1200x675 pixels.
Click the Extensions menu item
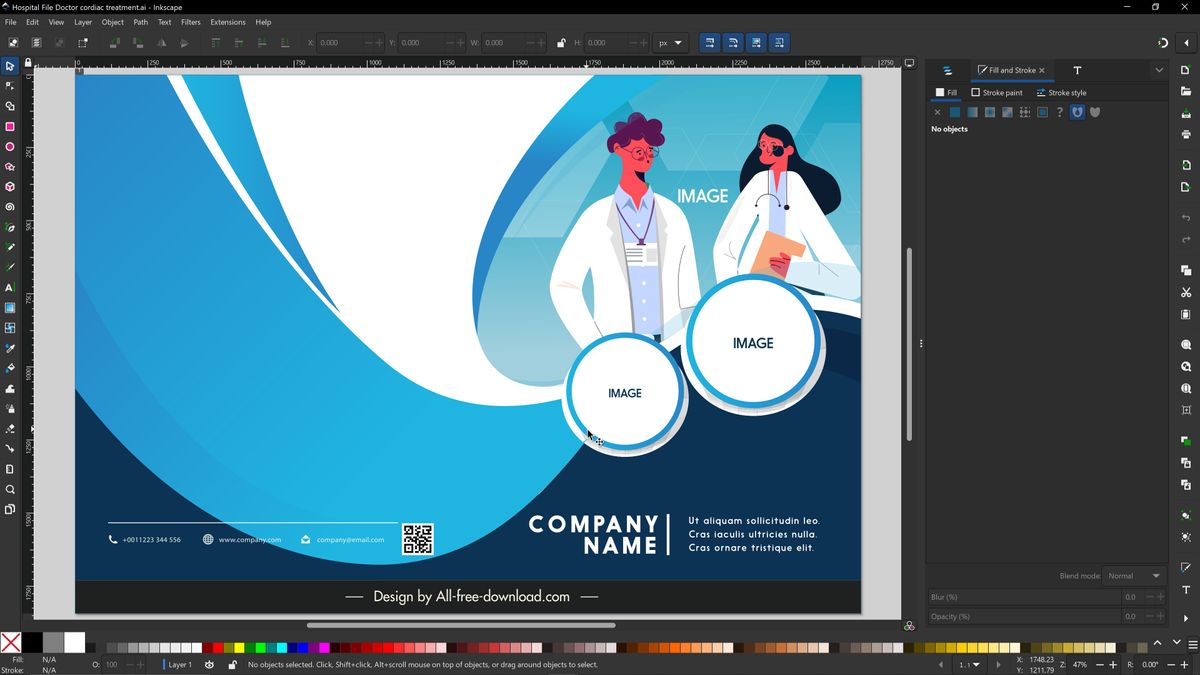pos(227,21)
